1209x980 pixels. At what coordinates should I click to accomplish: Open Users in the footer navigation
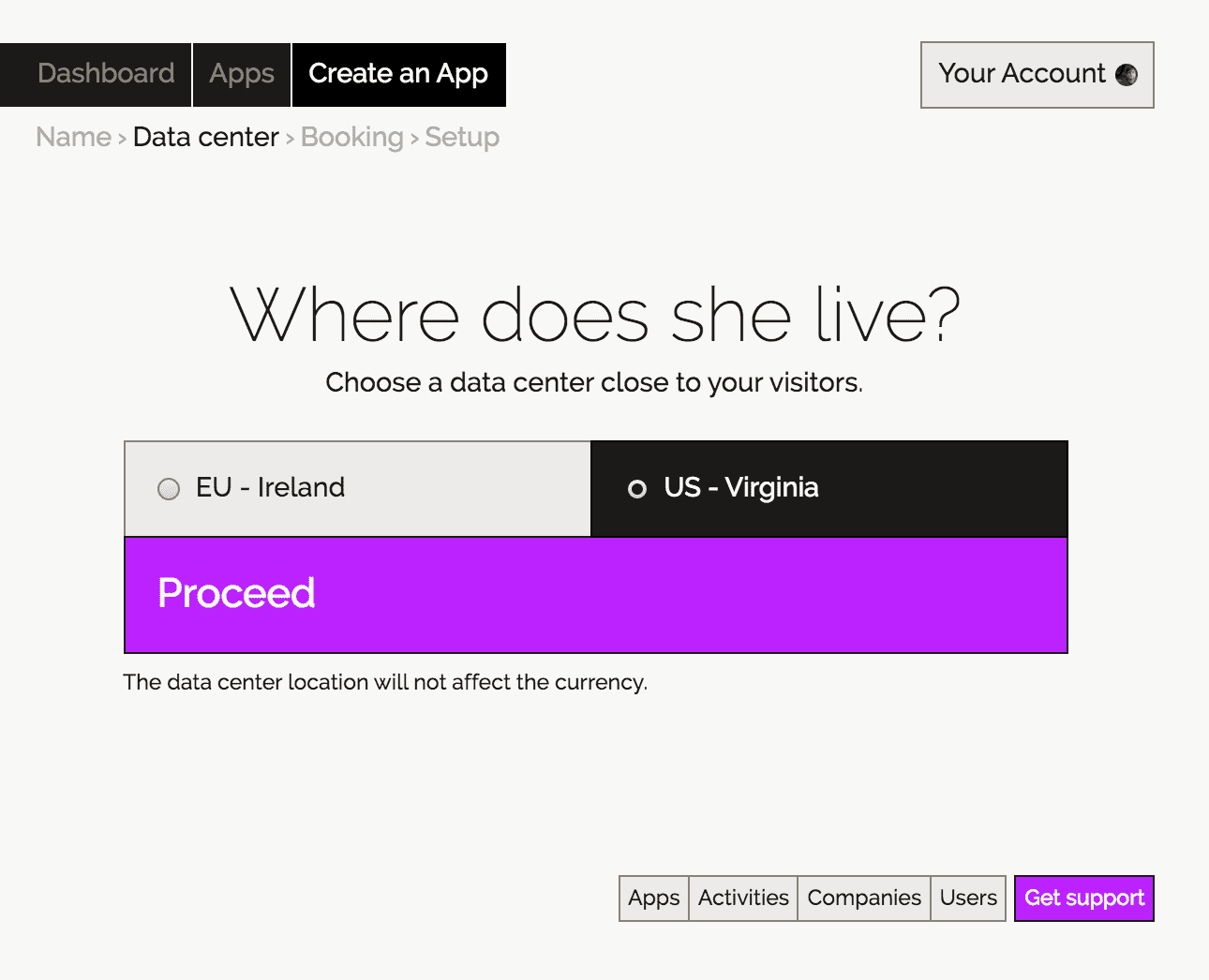pos(968,898)
